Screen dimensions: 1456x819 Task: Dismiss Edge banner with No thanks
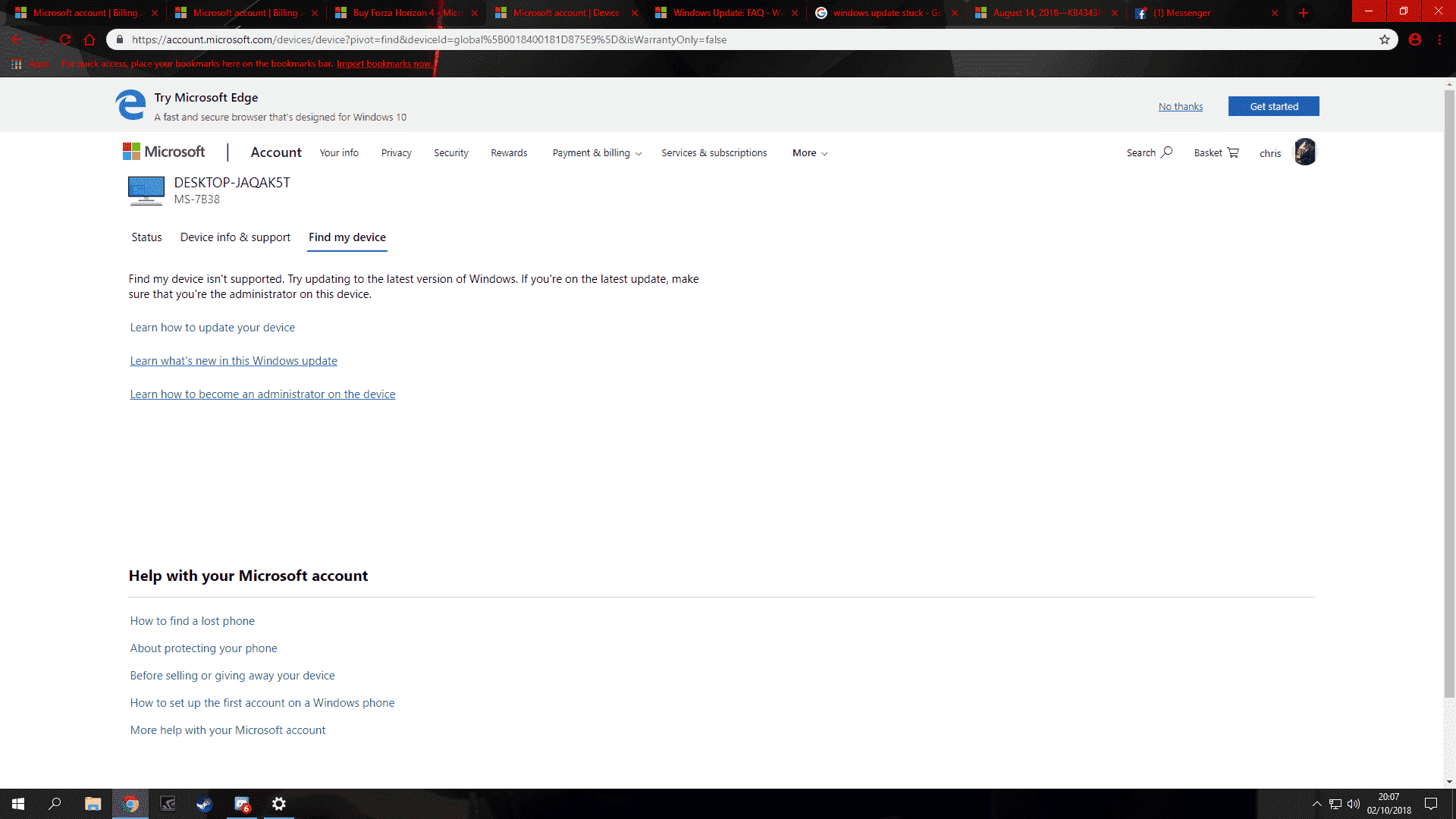tap(1181, 106)
